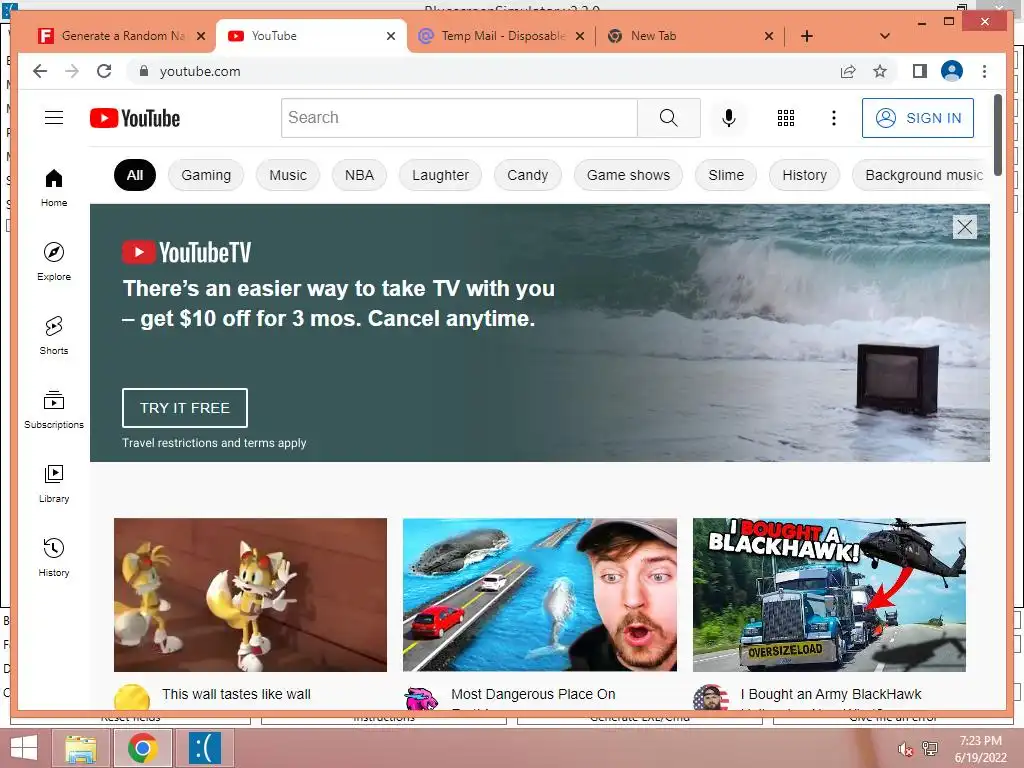Open the YouTube apps grid icon
Image resolution: width=1024 pixels, height=768 pixels.
(786, 118)
